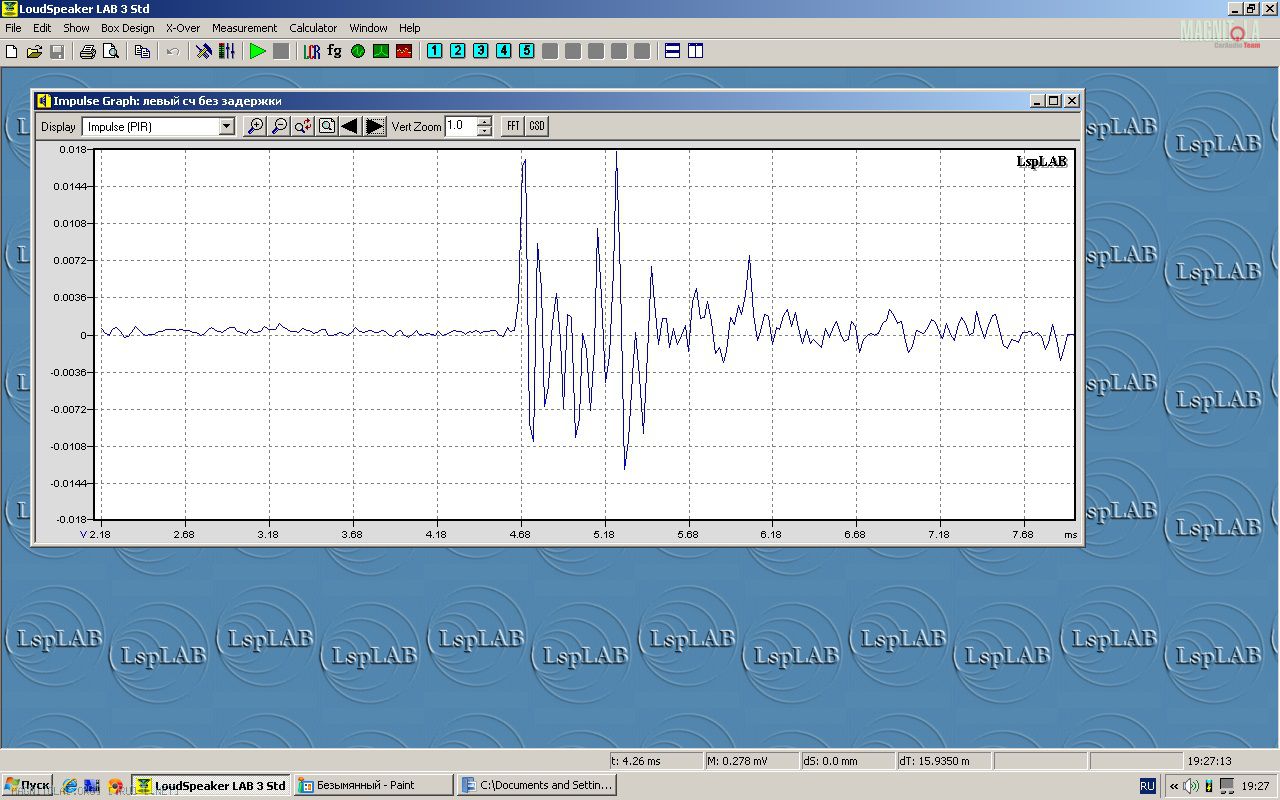Viewport: 1280px width, 800px height.
Task: Open the Box Design menu
Action: click(x=128, y=28)
